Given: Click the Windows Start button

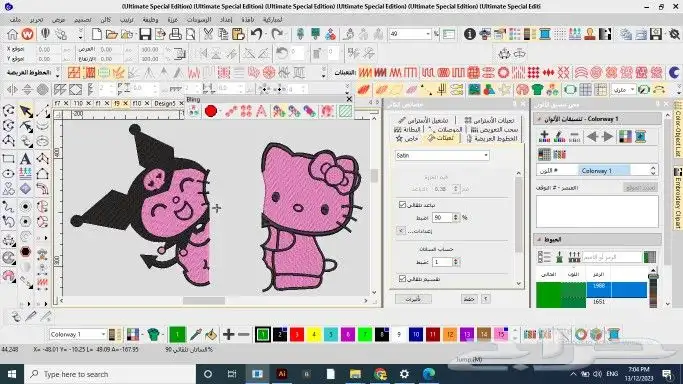Looking at the screenshot, I should click(x=12, y=374).
